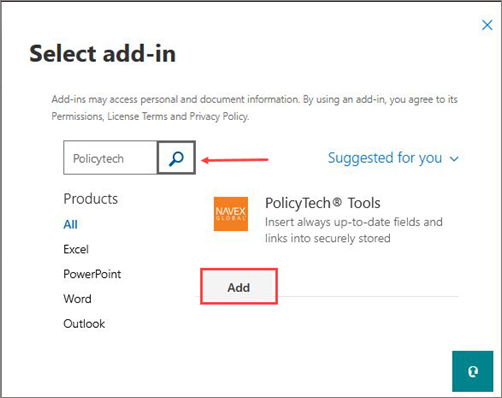This screenshot has width=502, height=398.
Task: Click the magnifier search icon button
Action: click(176, 158)
